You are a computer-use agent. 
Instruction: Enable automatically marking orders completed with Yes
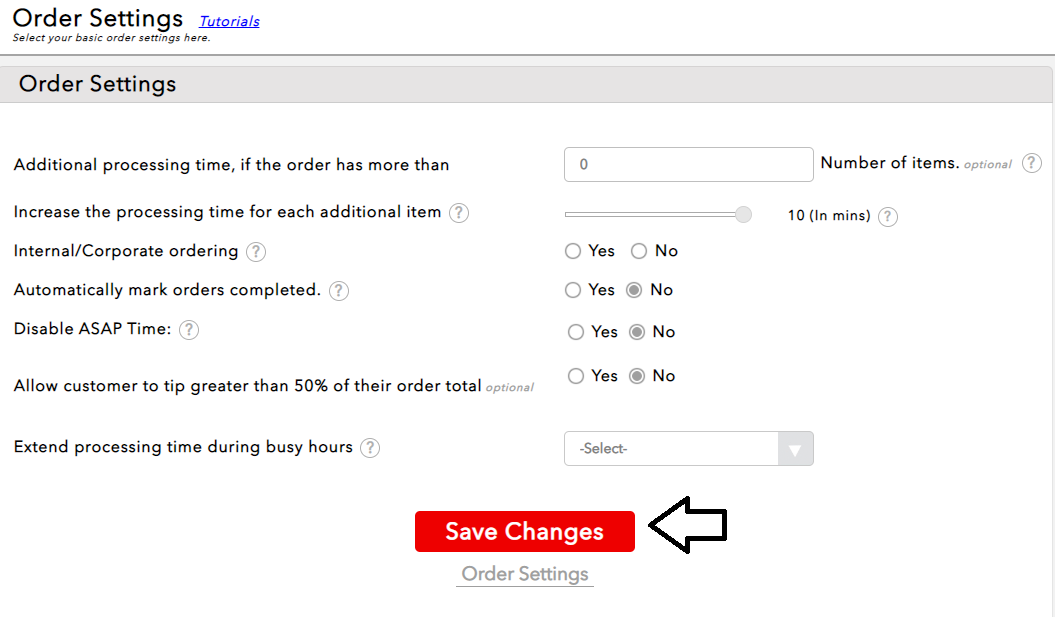(x=573, y=290)
